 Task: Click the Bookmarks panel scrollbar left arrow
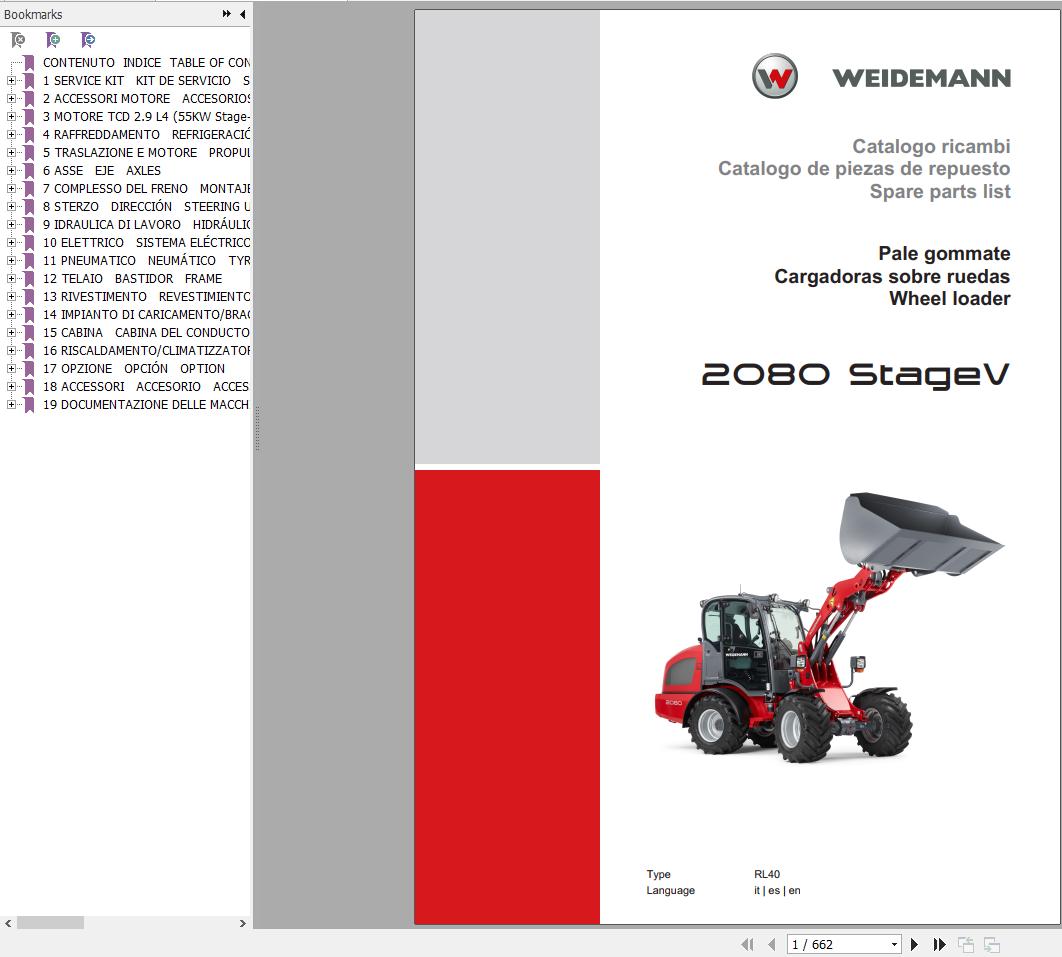click(x=8, y=922)
